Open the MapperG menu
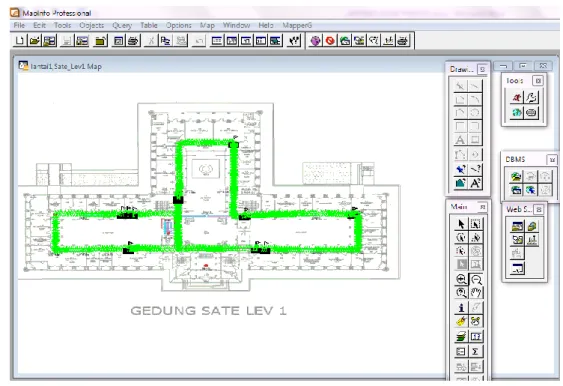The height and width of the screenshot is (386, 563). [x=297, y=25]
